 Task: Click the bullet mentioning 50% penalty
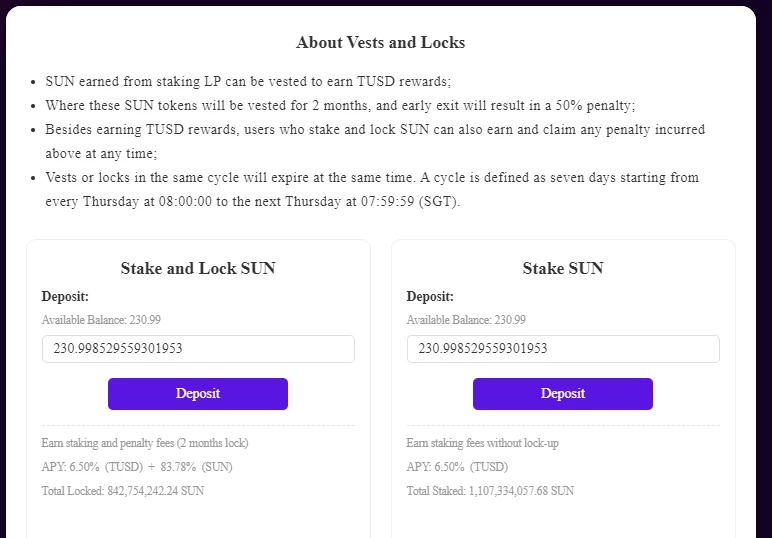click(340, 105)
